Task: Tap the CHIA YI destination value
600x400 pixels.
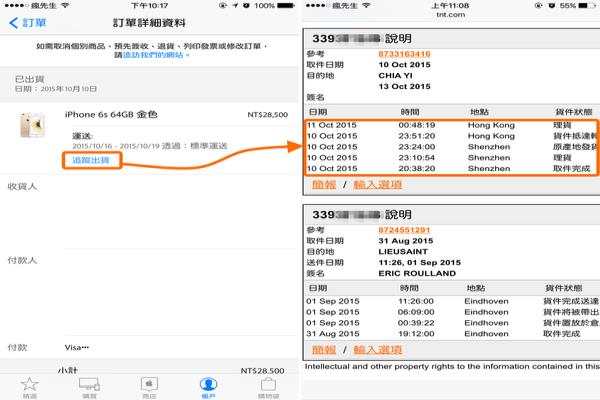Action: 395,75
